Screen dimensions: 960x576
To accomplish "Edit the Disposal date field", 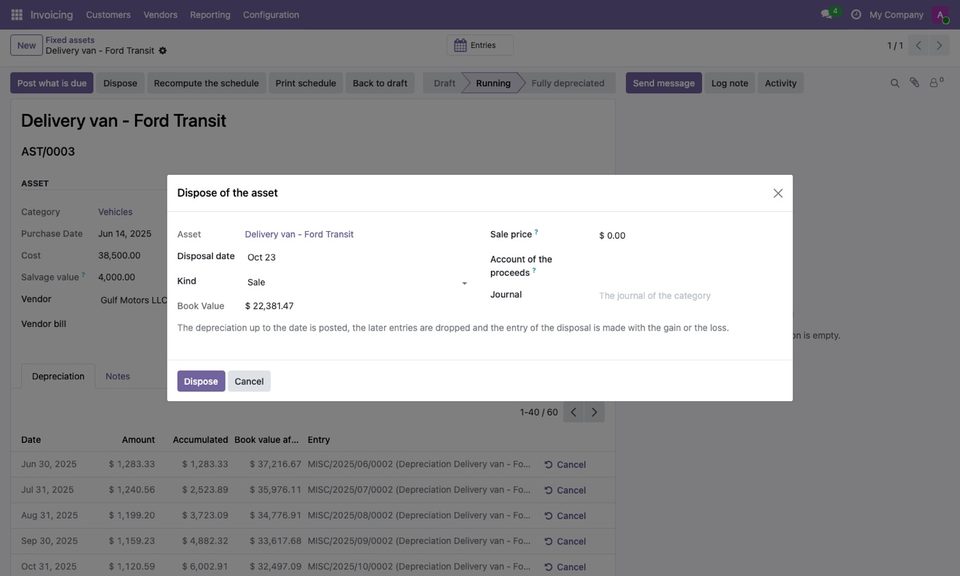I will (358, 258).
